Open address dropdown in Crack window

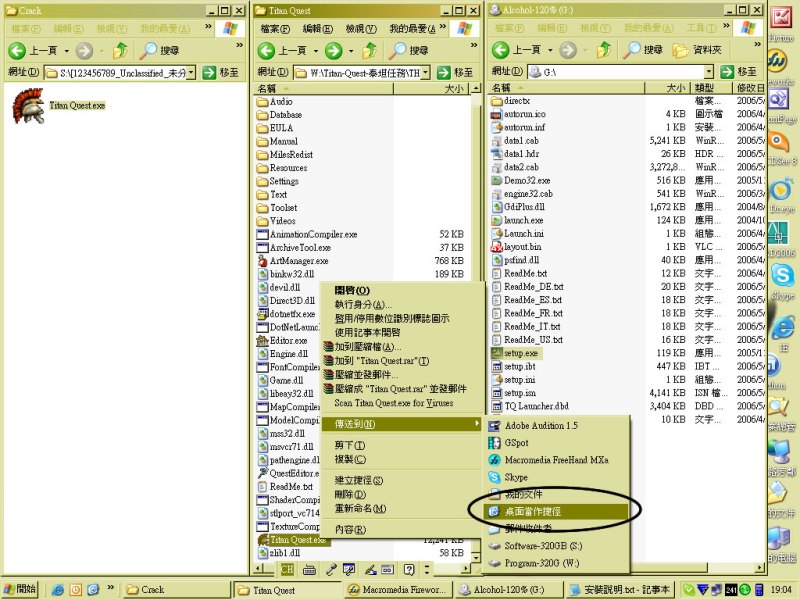click(x=191, y=72)
